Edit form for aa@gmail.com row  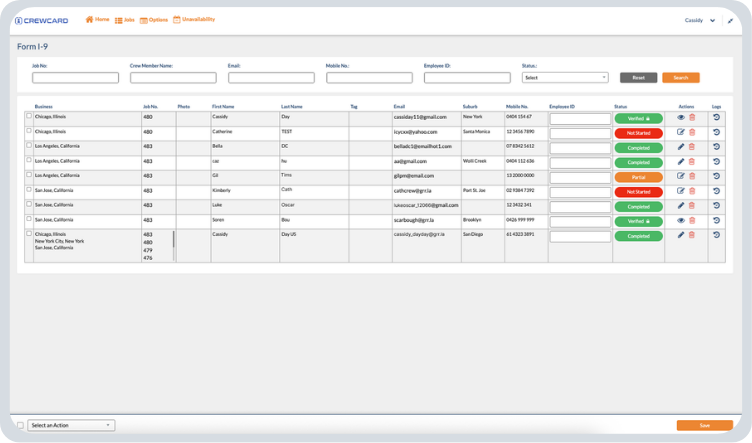click(x=681, y=162)
